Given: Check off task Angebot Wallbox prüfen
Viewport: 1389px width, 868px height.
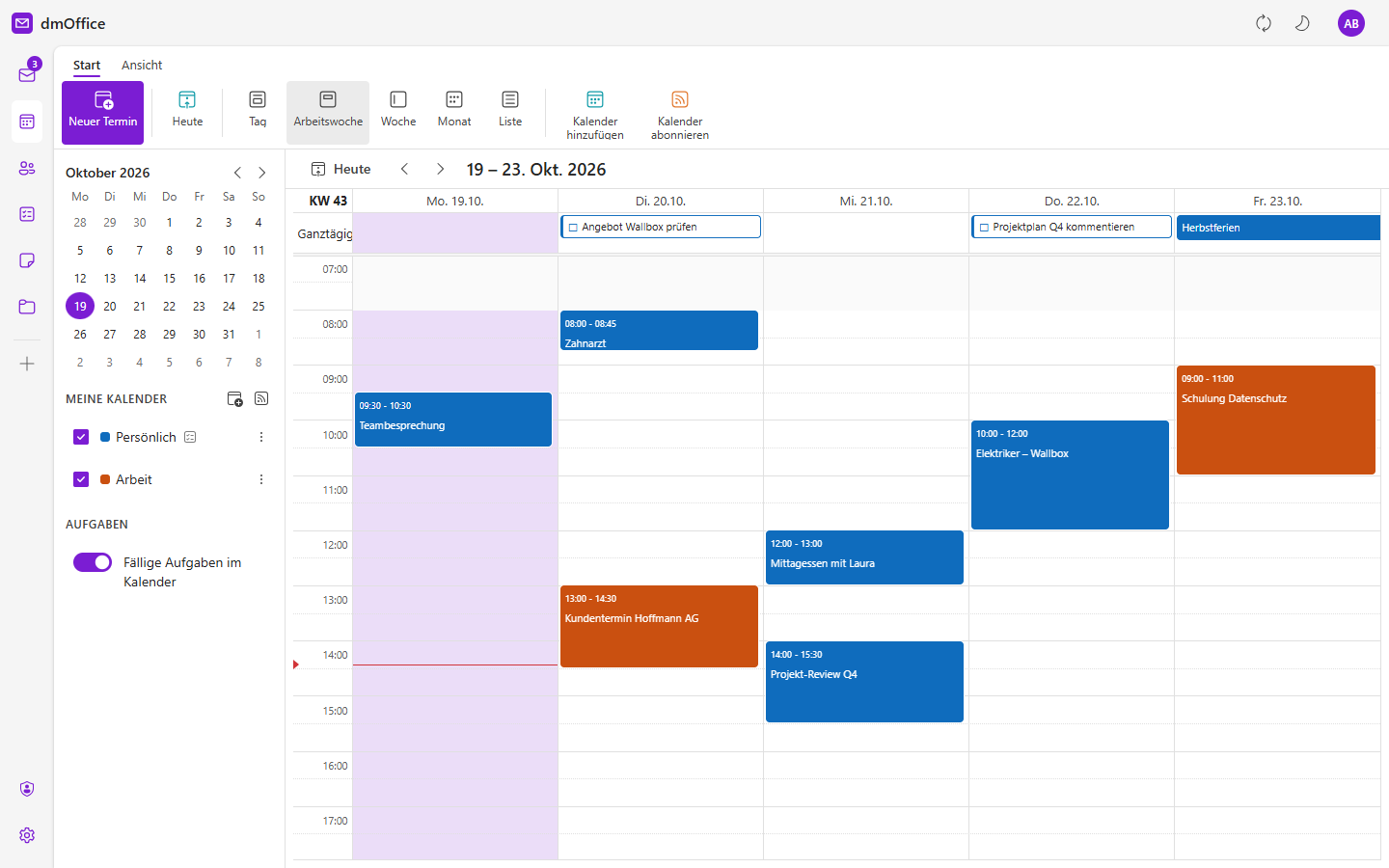Looking at the screenshot, I should click(573, 228).
